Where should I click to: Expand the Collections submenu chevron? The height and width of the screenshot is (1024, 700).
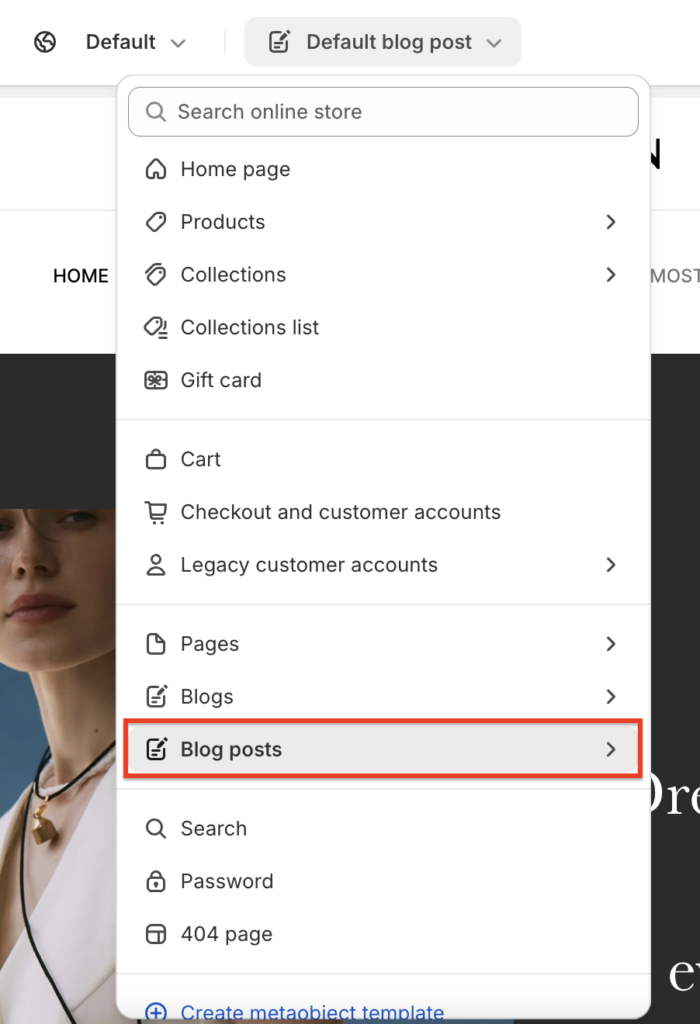(x=611, y=275)
